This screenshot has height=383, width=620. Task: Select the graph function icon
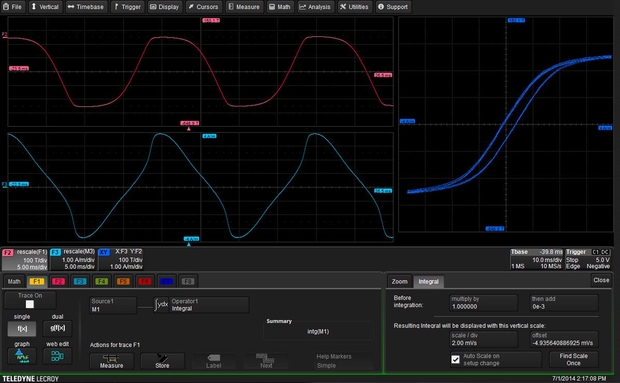22,356
